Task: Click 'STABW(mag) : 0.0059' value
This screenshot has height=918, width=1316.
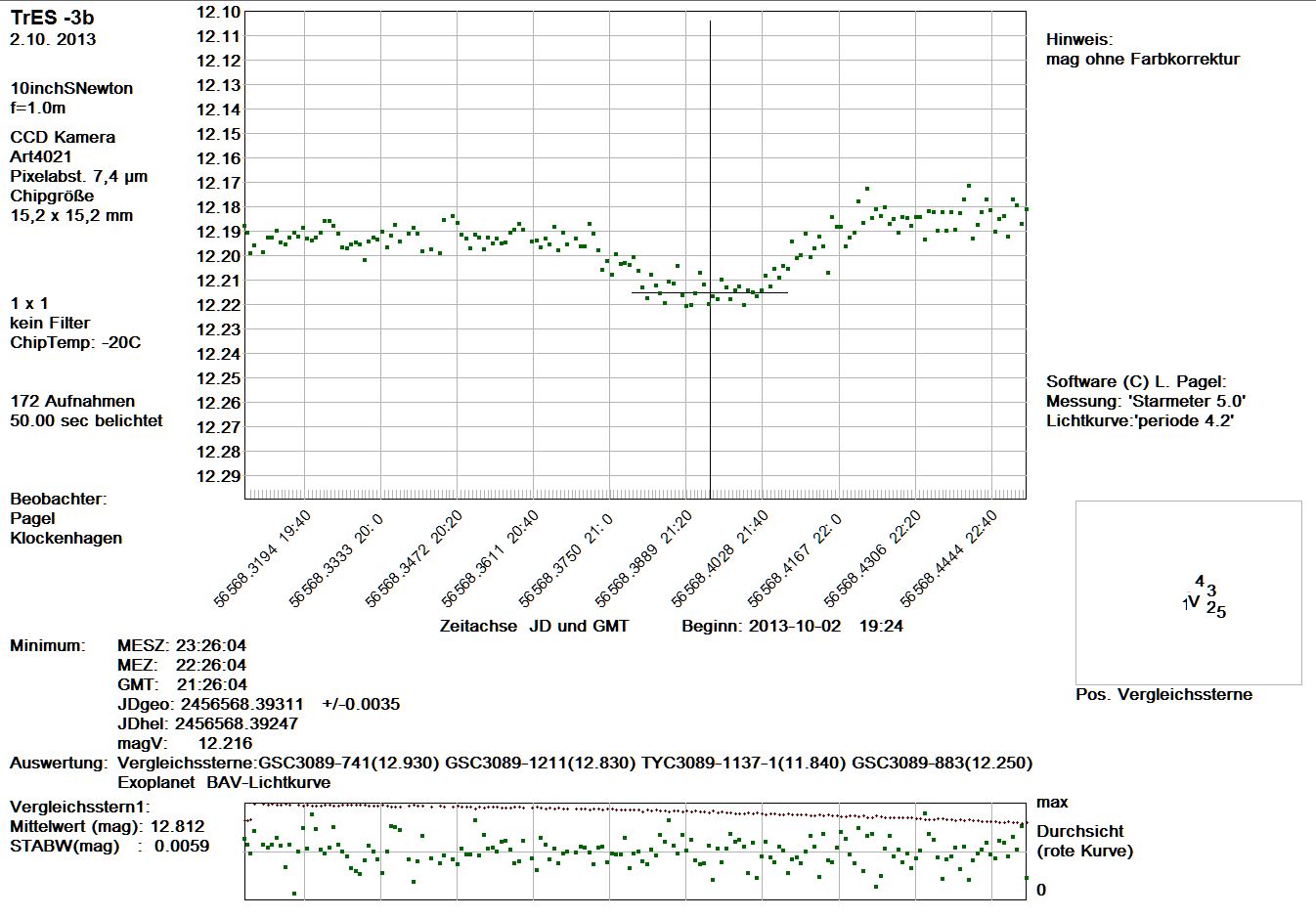Action: coord(110,846)
